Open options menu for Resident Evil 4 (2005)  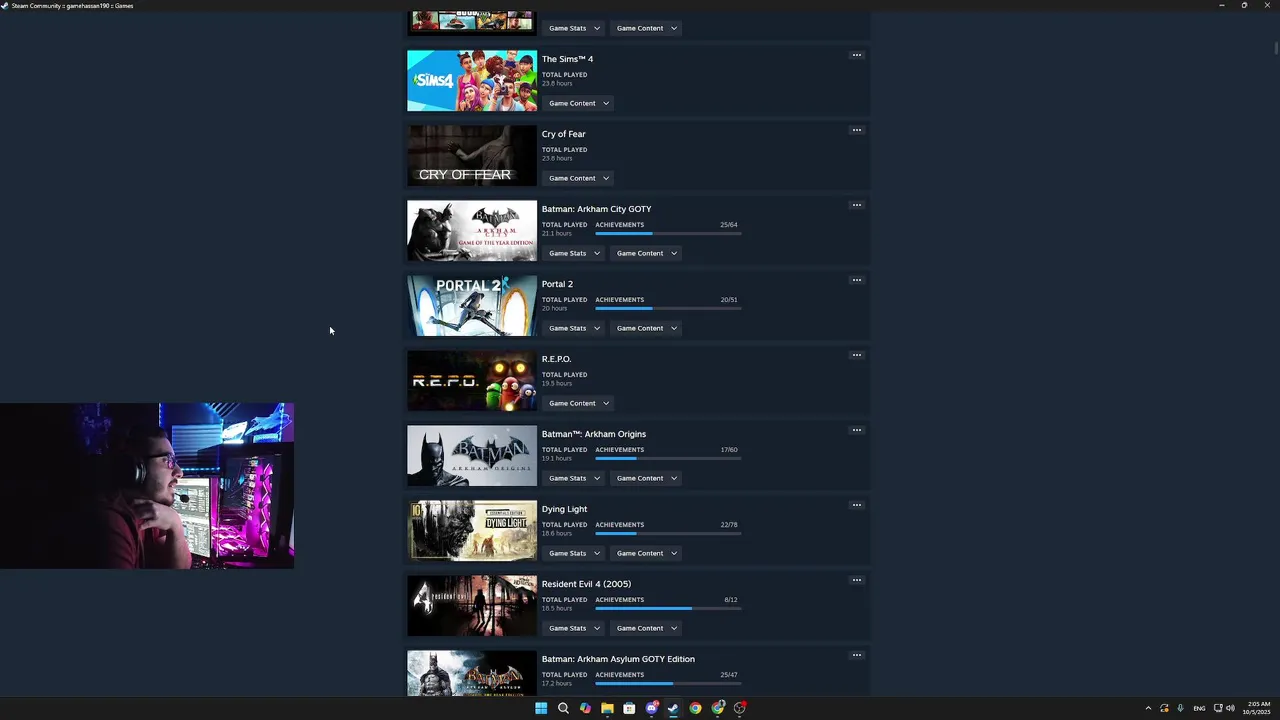[856, 580]
